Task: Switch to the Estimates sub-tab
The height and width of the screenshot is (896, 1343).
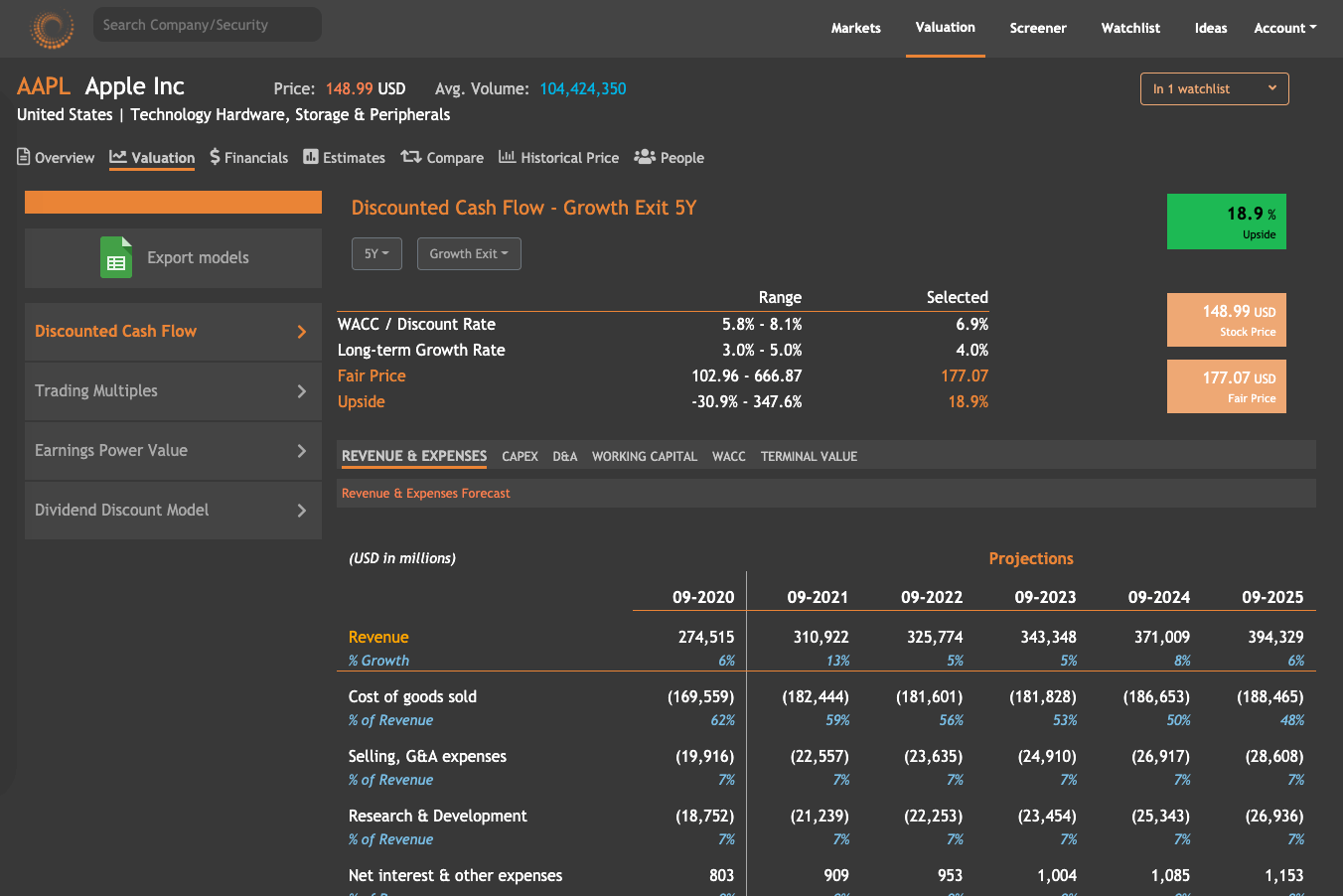Action: click(x=344, y=157)
